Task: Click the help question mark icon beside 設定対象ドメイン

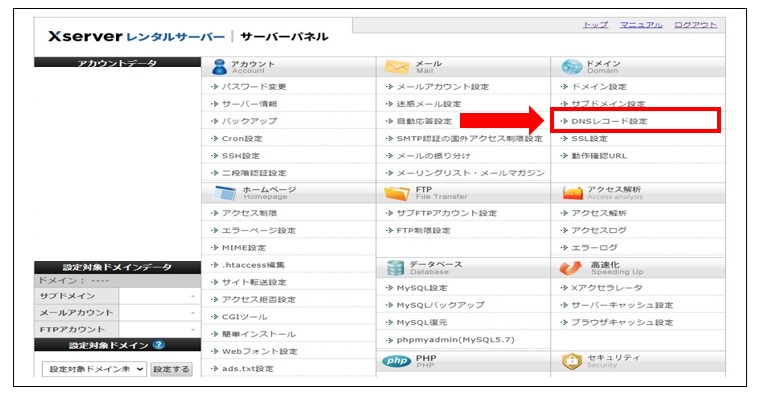Action: pyautogui.click(x=159, y=345)
